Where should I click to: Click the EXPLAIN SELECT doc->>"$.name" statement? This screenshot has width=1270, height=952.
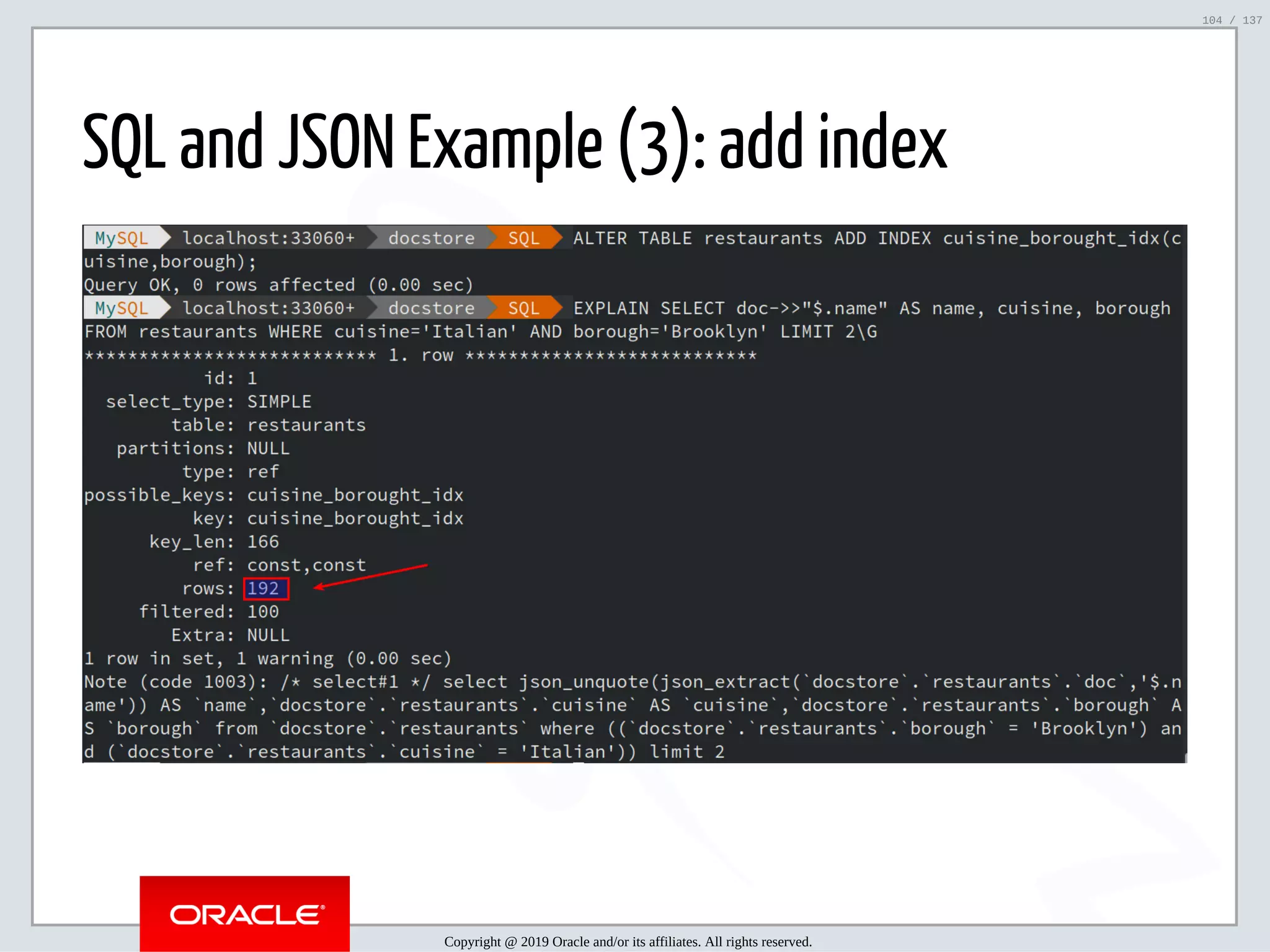[871, 308]
